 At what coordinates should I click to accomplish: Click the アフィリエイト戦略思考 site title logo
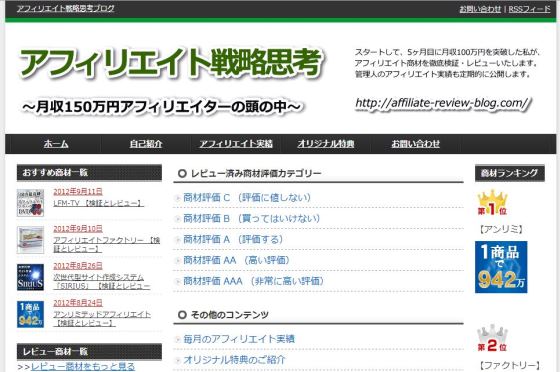pyautogui.click(x=171, y=63)
